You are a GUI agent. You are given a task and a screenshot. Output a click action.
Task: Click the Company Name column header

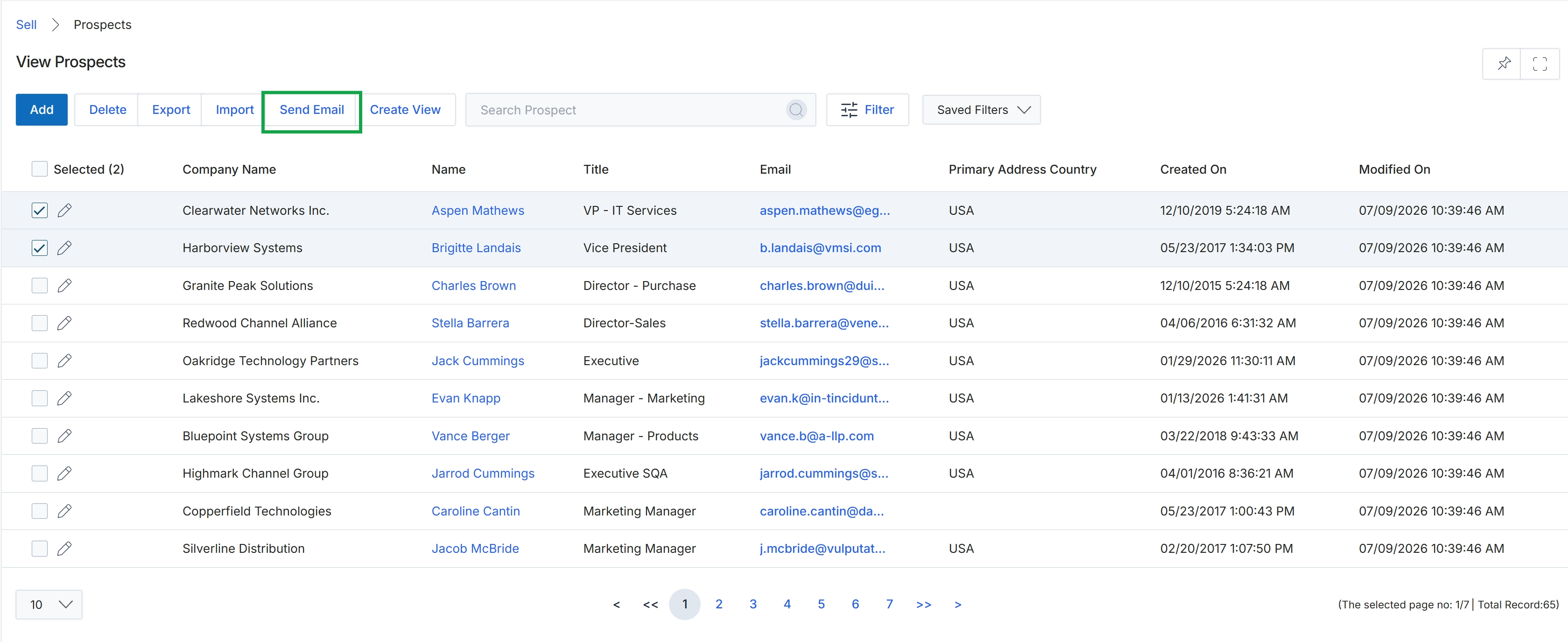(229, 169)
